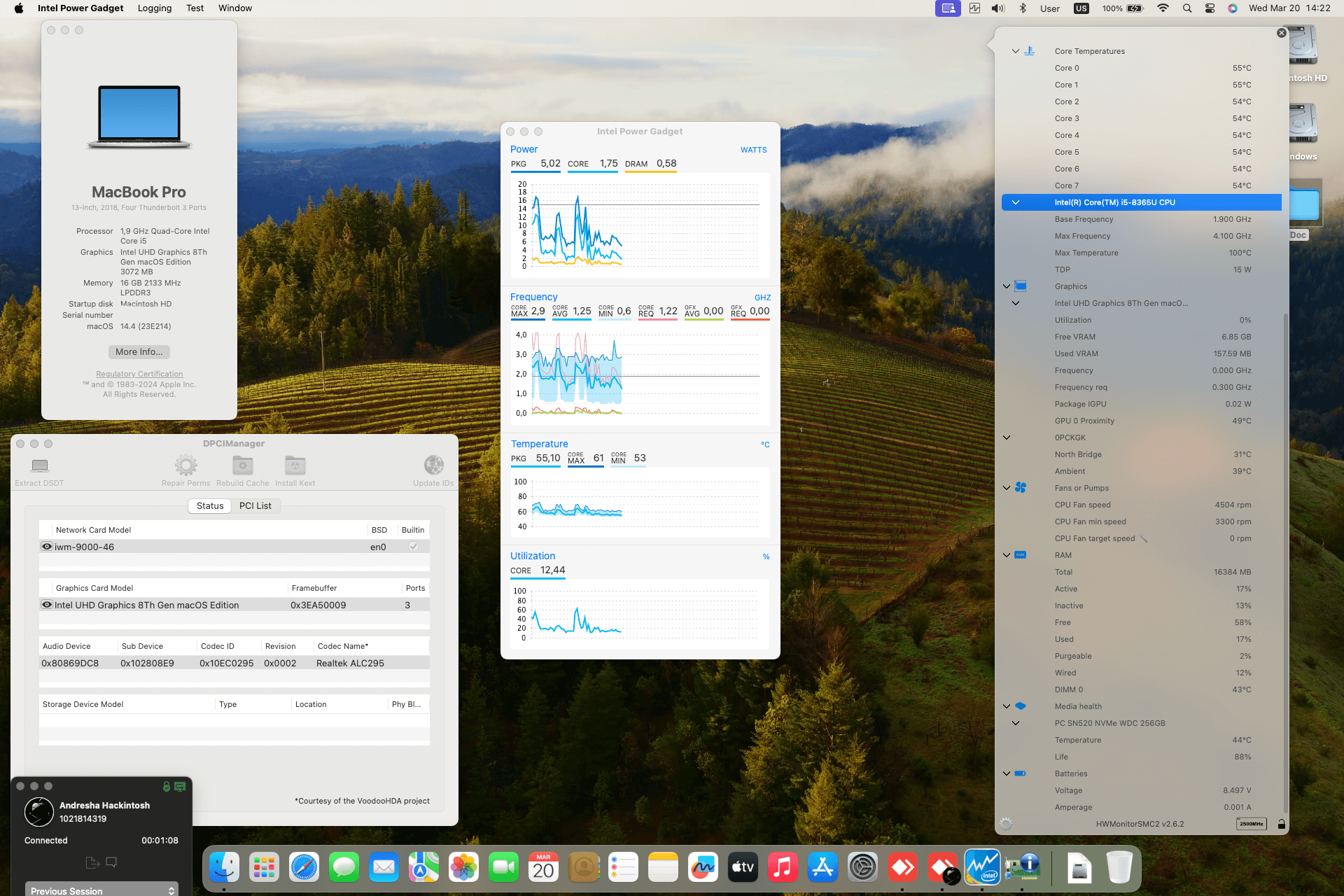Collapse the Graphics group chevron
The width and height of the screenshot is (1344, 896).
pyautogui.click(x=1007, y=286)
